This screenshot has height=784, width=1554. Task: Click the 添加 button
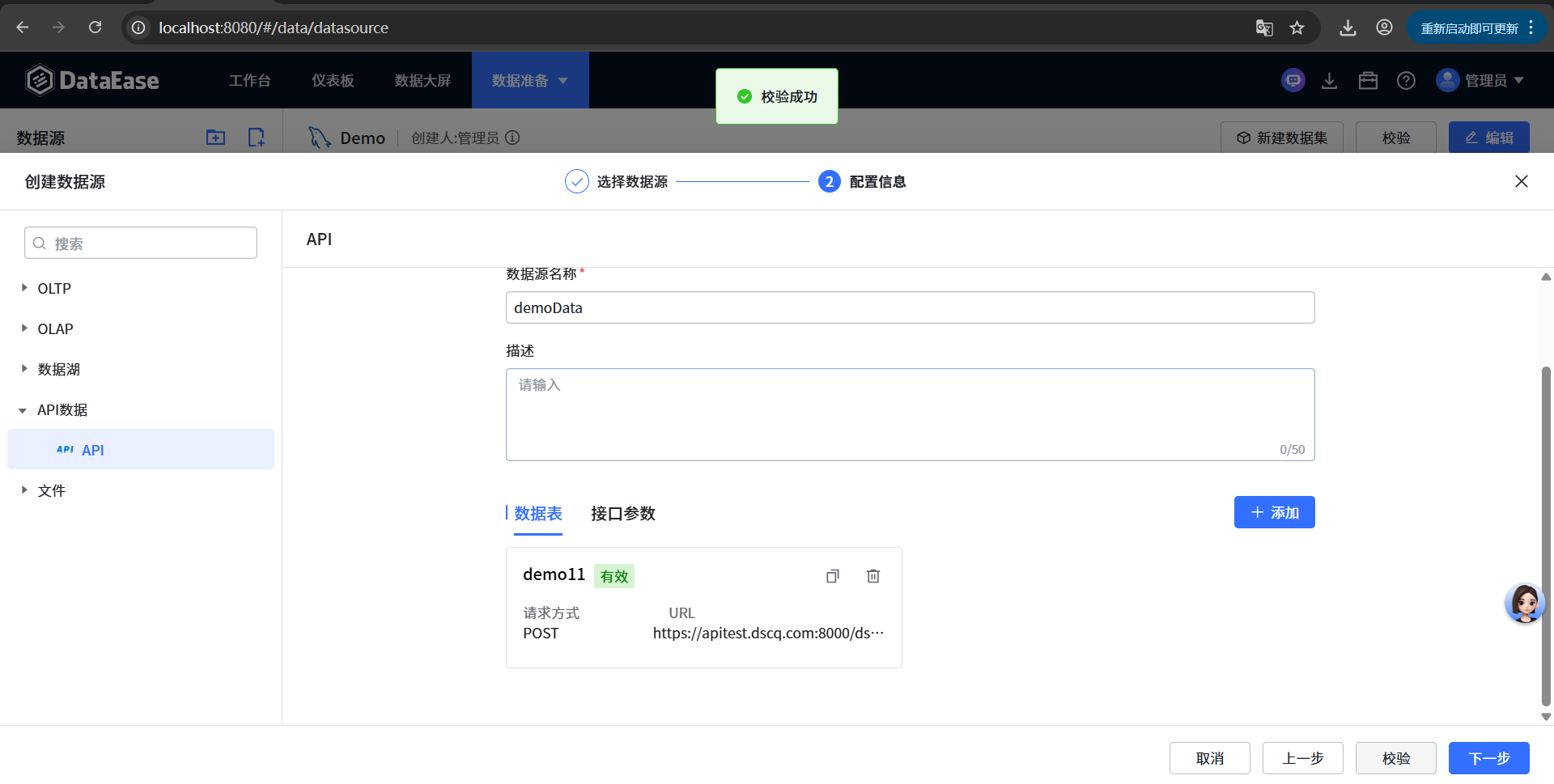point(1274,512)
